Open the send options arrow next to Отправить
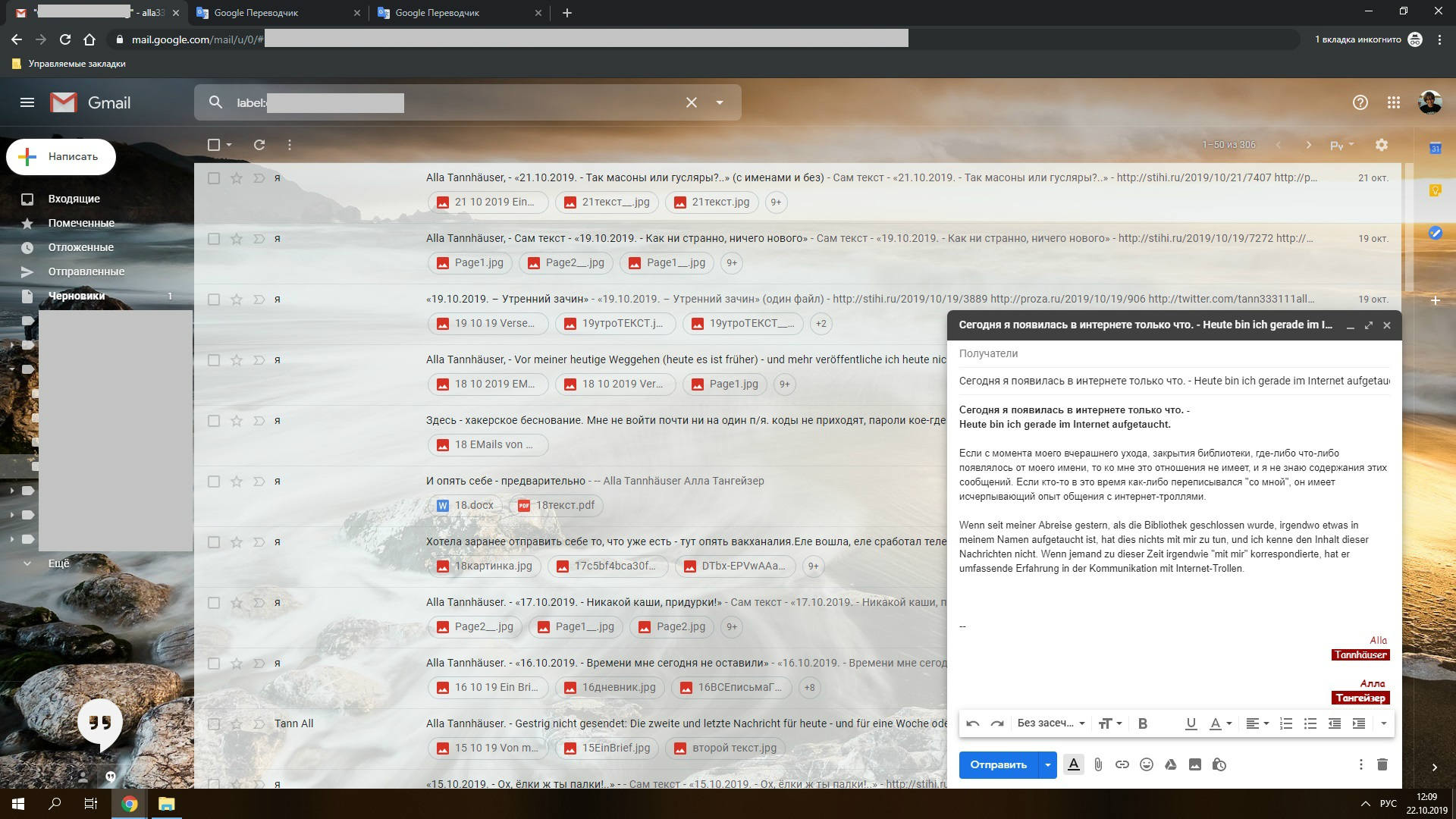The height and width of the screenshot is (819, 1456). pyautogui.click(x=1047, y=764)
